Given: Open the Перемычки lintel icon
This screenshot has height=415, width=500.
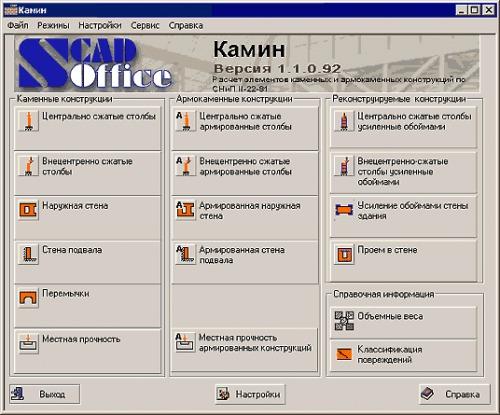Looking at the screenshot, I should tap(28, 298).
